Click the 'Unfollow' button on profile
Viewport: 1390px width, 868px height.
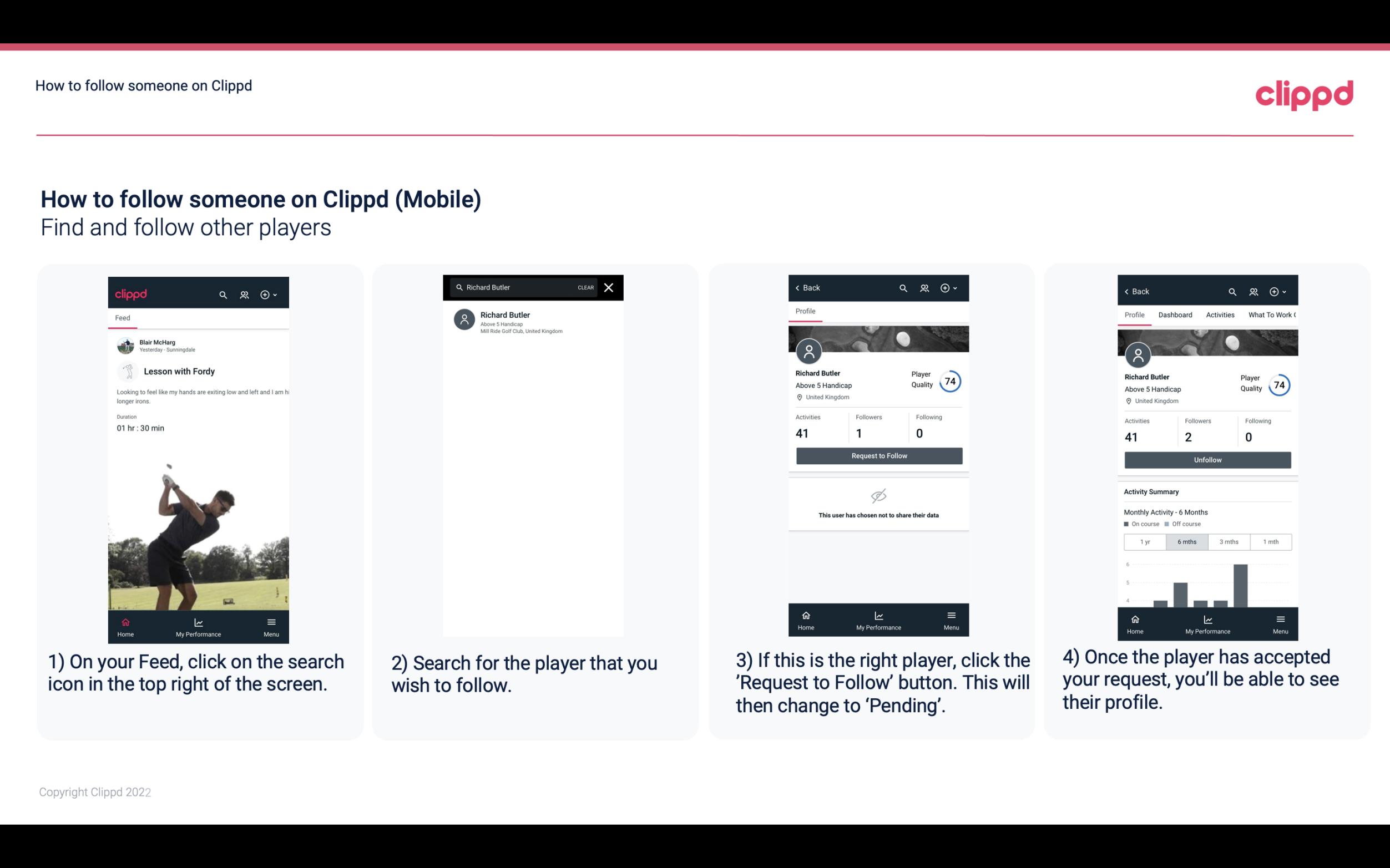pyautogui.click(x=1207, y=459)
